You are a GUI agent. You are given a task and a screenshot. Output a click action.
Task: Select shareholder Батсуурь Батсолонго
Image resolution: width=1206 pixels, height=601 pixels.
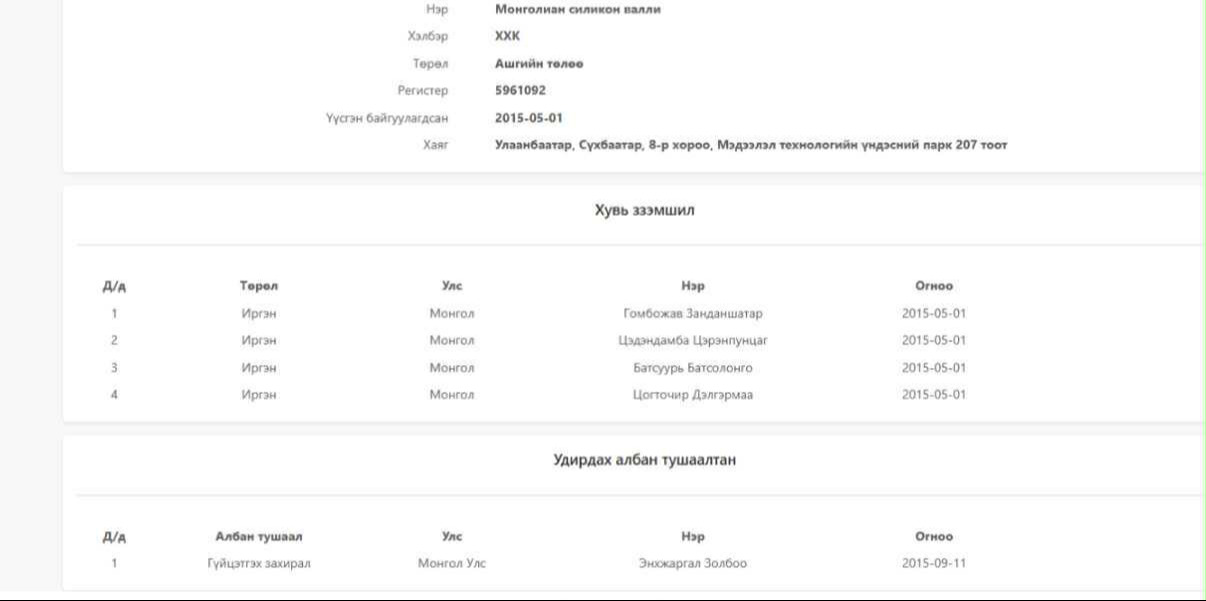692,368
